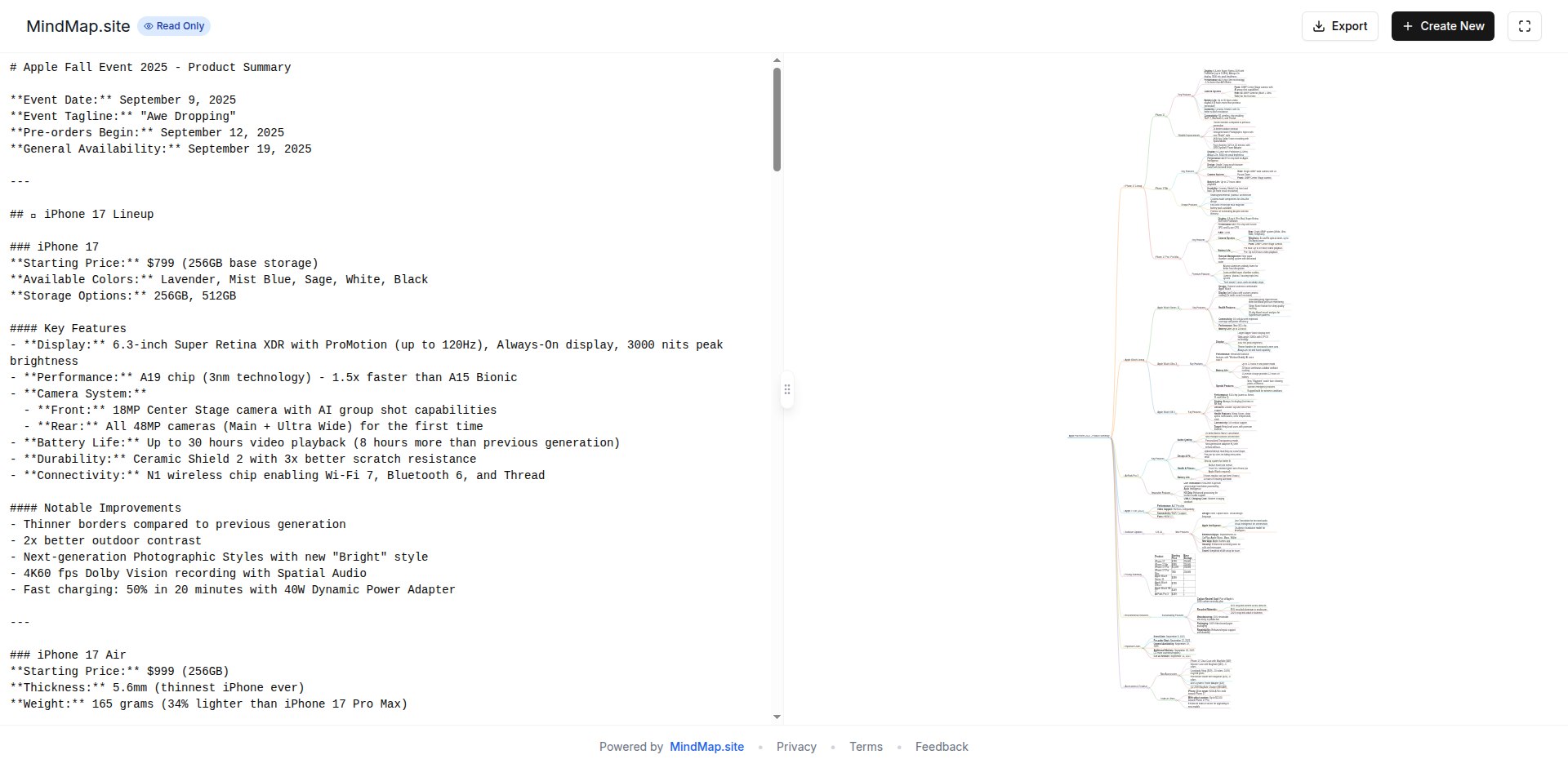1568x768 pixels.
Task: Click the Storage Options 256GB, 512GB line
Action: pos(123,295)
